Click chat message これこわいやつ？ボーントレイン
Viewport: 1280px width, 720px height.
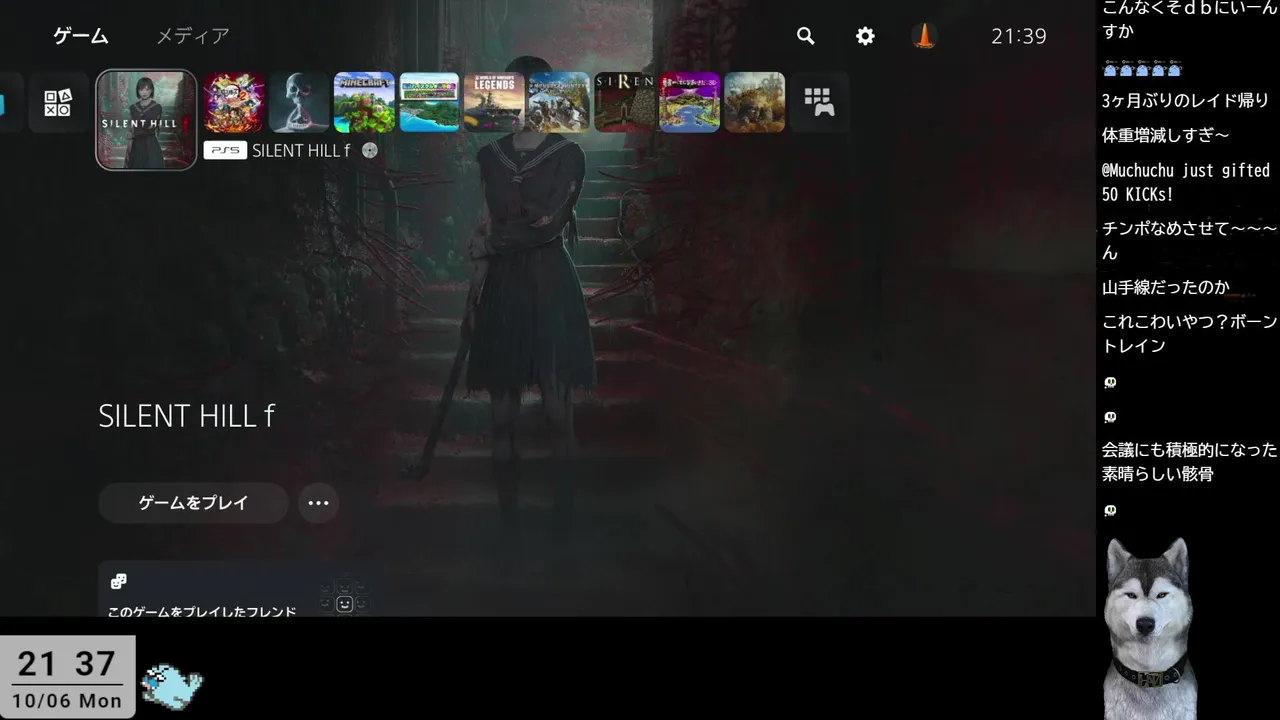(x=1189, y=334)
